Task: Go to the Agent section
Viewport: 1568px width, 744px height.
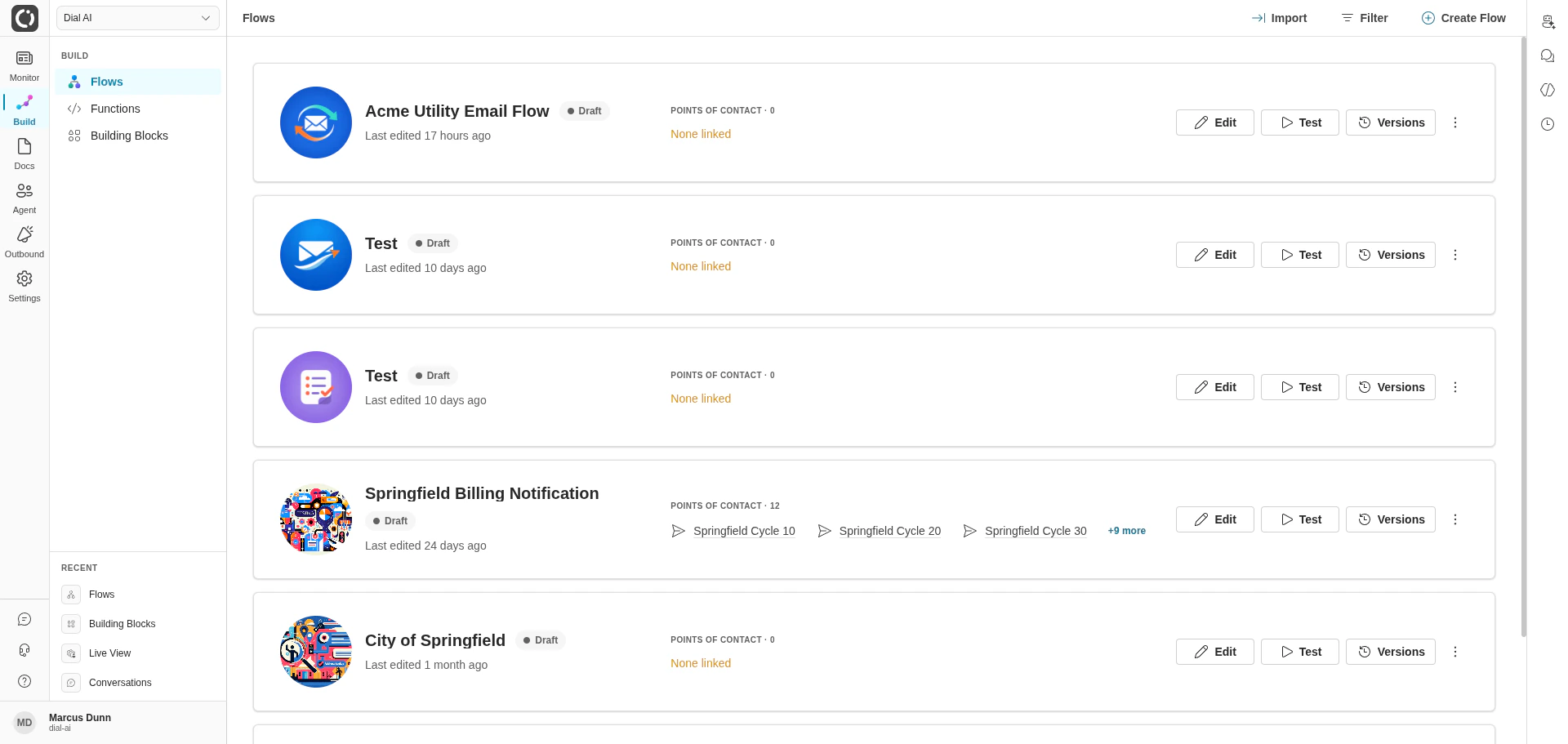Action: (x=24, y=198)
